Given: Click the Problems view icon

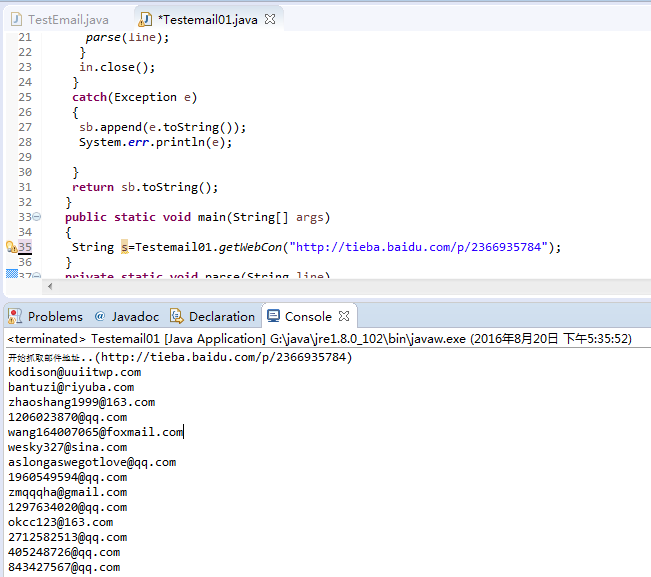Looking at the screenshot, I should 15,316.
